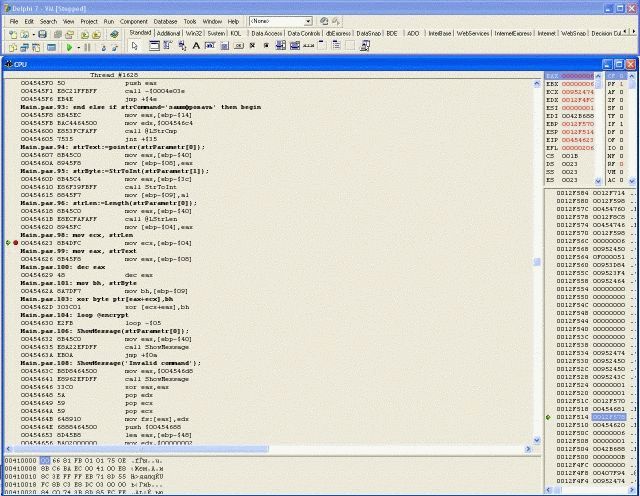
Task: Pick the PopupMenu component icon
Action: 182,46
